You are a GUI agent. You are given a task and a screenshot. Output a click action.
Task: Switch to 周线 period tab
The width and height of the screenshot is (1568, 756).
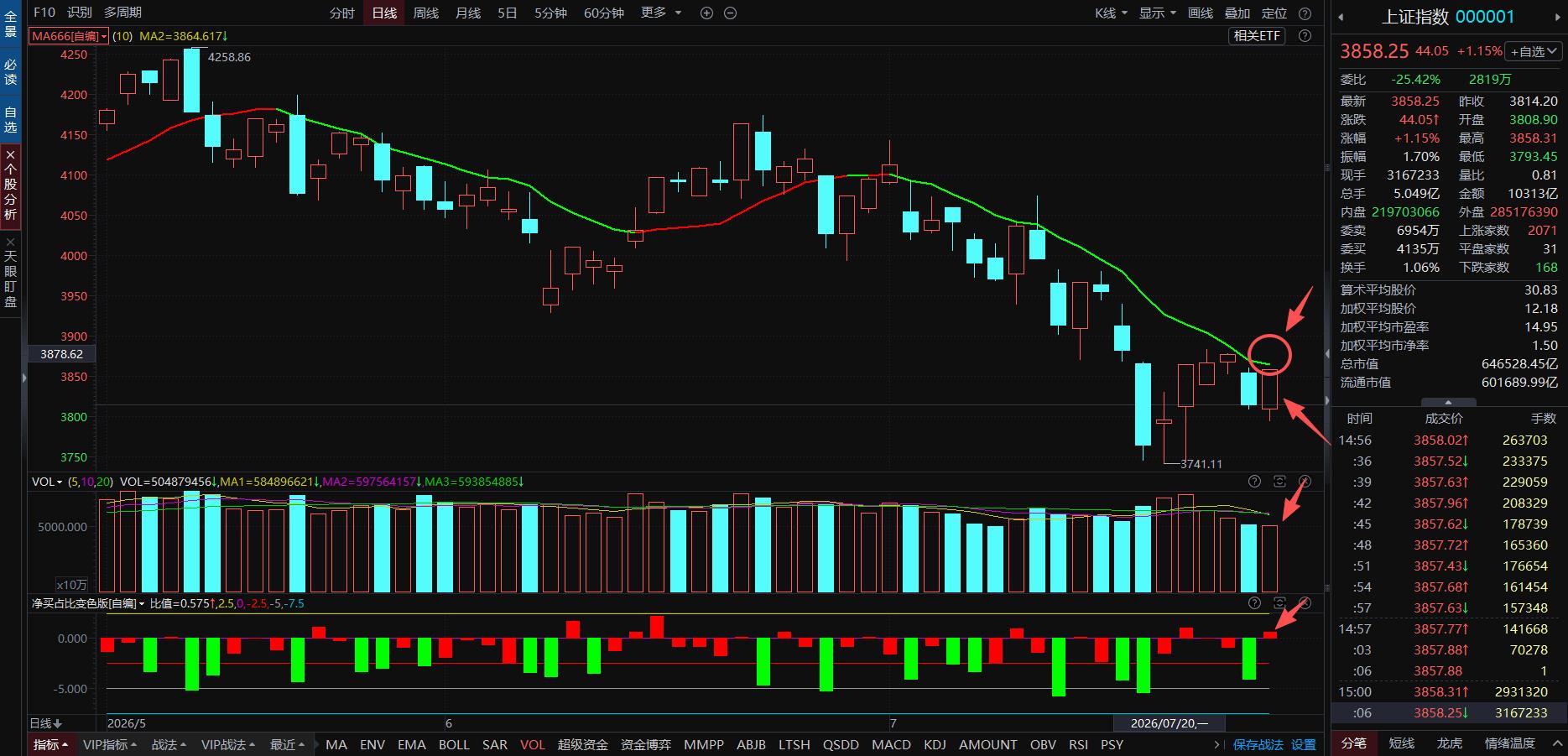click(x=426, y=13)
